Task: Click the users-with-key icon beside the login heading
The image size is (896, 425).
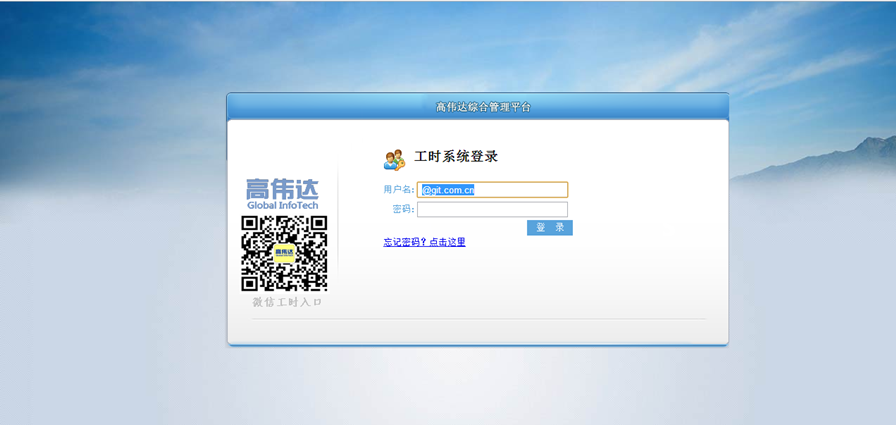Action: (394, 159)
